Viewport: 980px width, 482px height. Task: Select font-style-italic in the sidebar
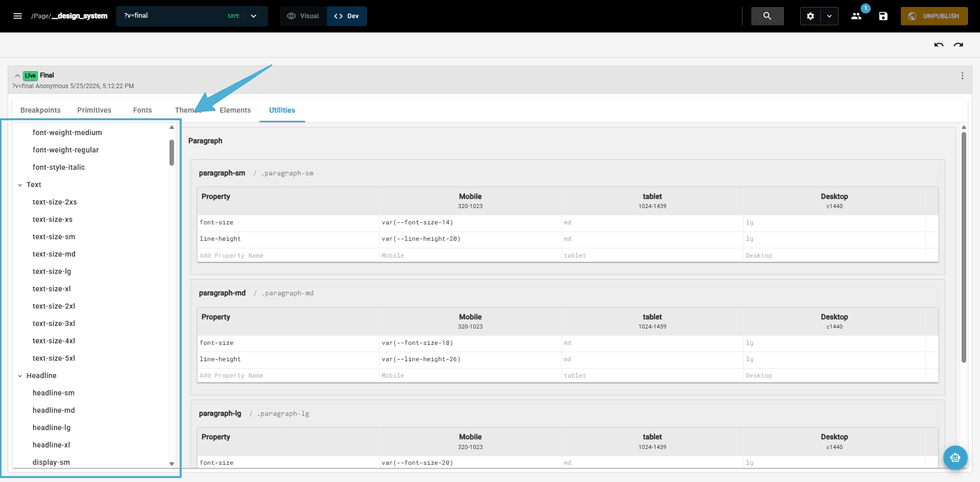click(59, 168)
